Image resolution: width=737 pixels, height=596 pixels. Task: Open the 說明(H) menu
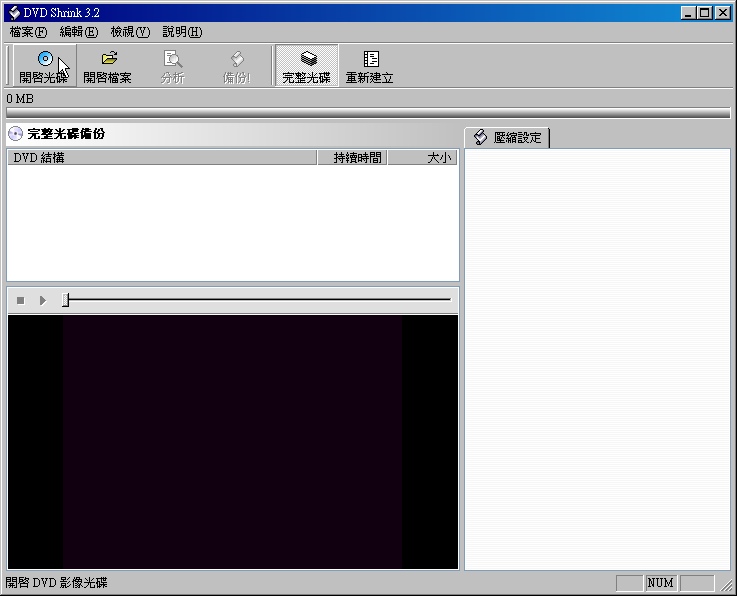pyautogui.click(x=182, y=32)
